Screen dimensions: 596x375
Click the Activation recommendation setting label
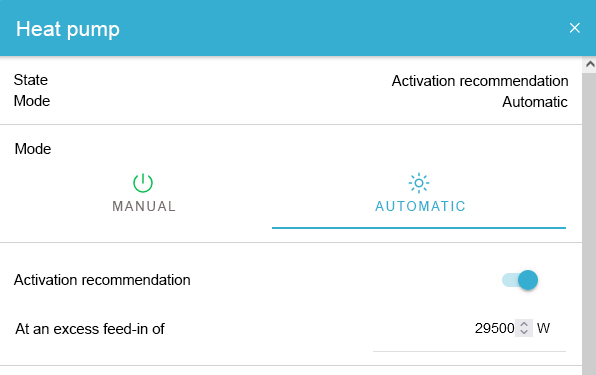click(102, 280)
